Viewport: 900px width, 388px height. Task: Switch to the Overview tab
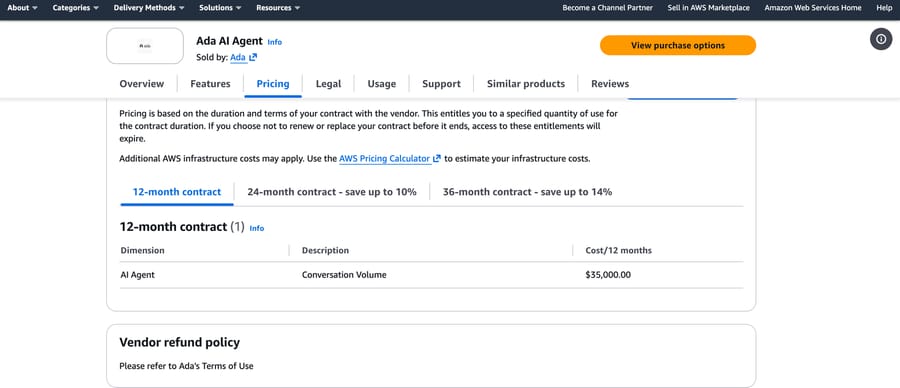(142, 84)
